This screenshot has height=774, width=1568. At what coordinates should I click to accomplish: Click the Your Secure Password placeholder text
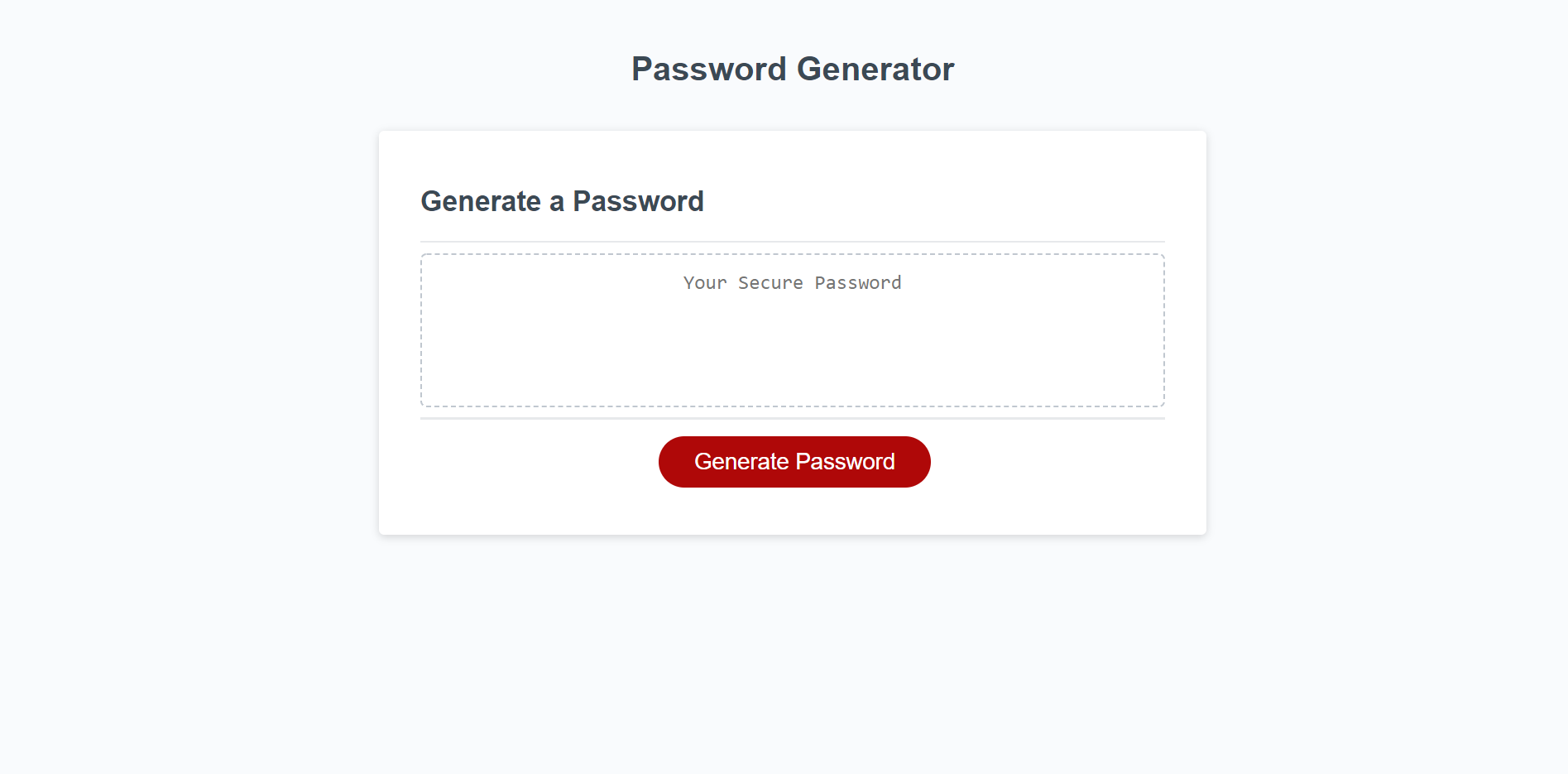pos(792,282)
